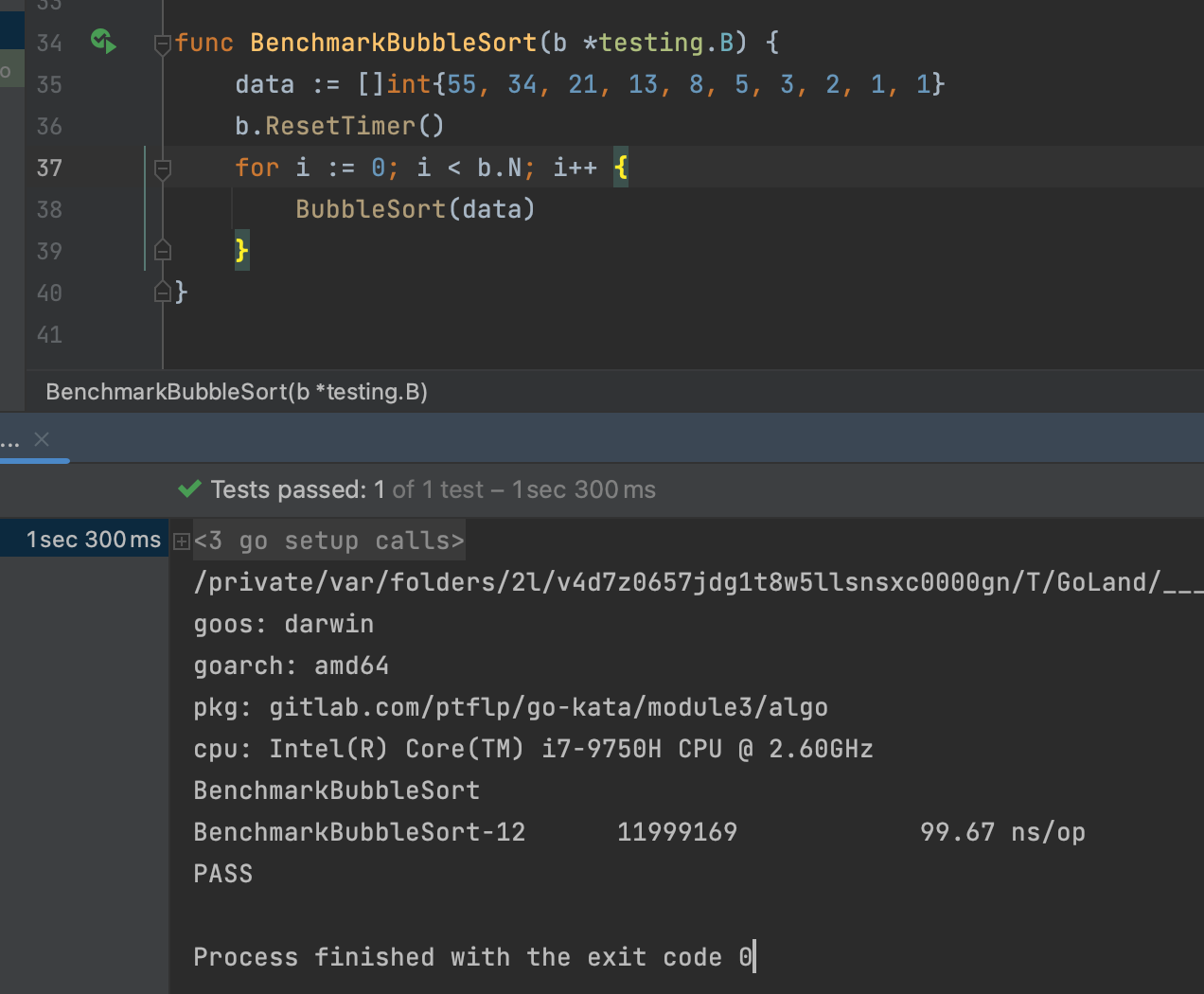The height and width of the screenshot is (994, 1204).
Task: Click the function end fold marker on line 40
Action: pyautogui.click(x=162, y=293)
